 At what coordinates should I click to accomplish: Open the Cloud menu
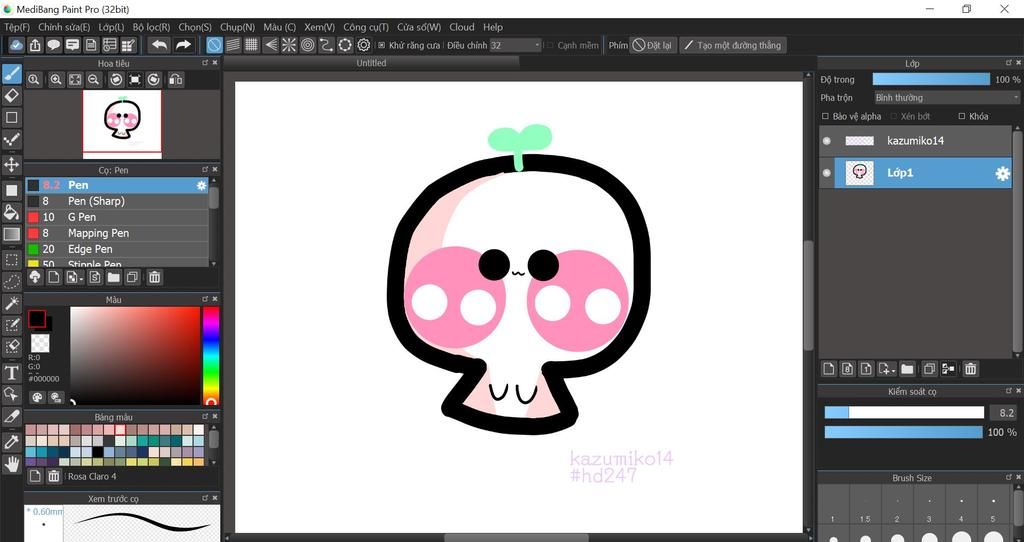click(x=462, y=27)
